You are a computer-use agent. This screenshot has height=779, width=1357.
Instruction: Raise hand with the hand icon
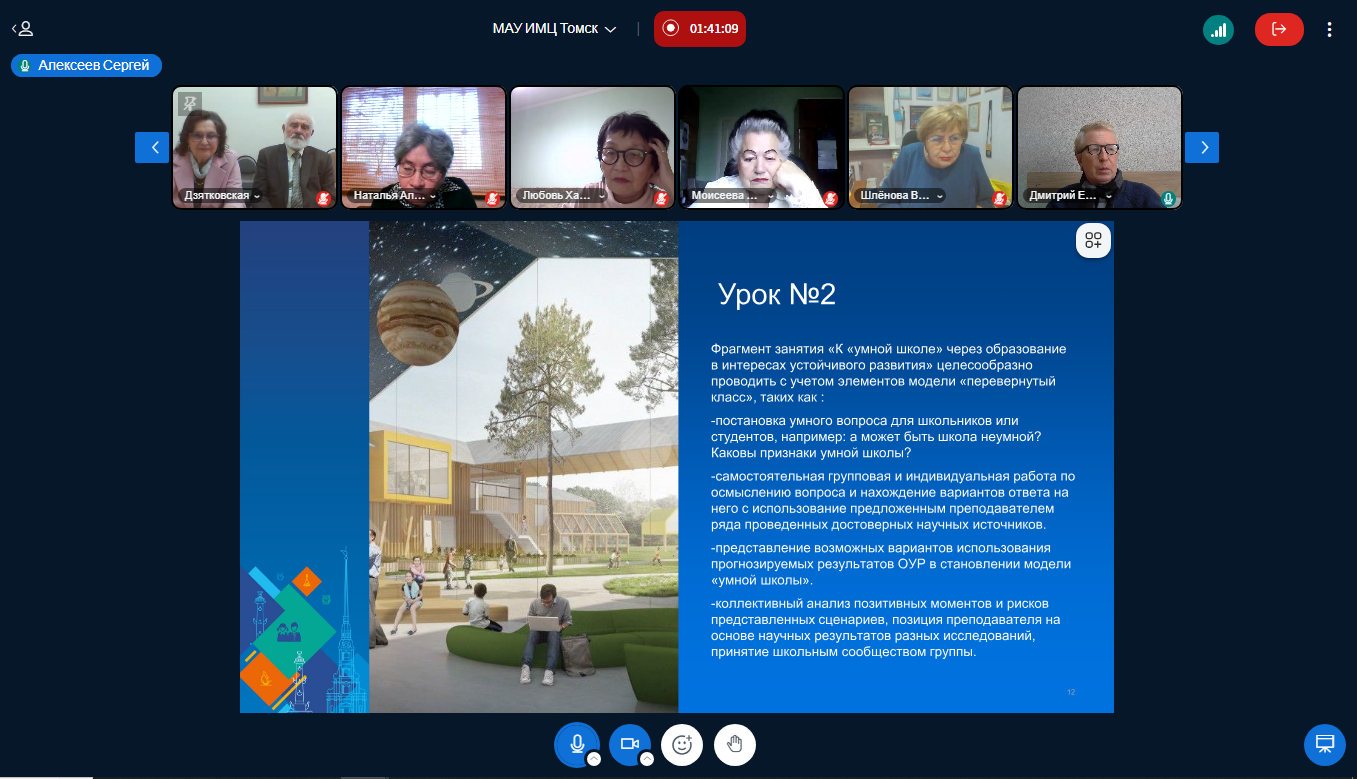point(735,744)
